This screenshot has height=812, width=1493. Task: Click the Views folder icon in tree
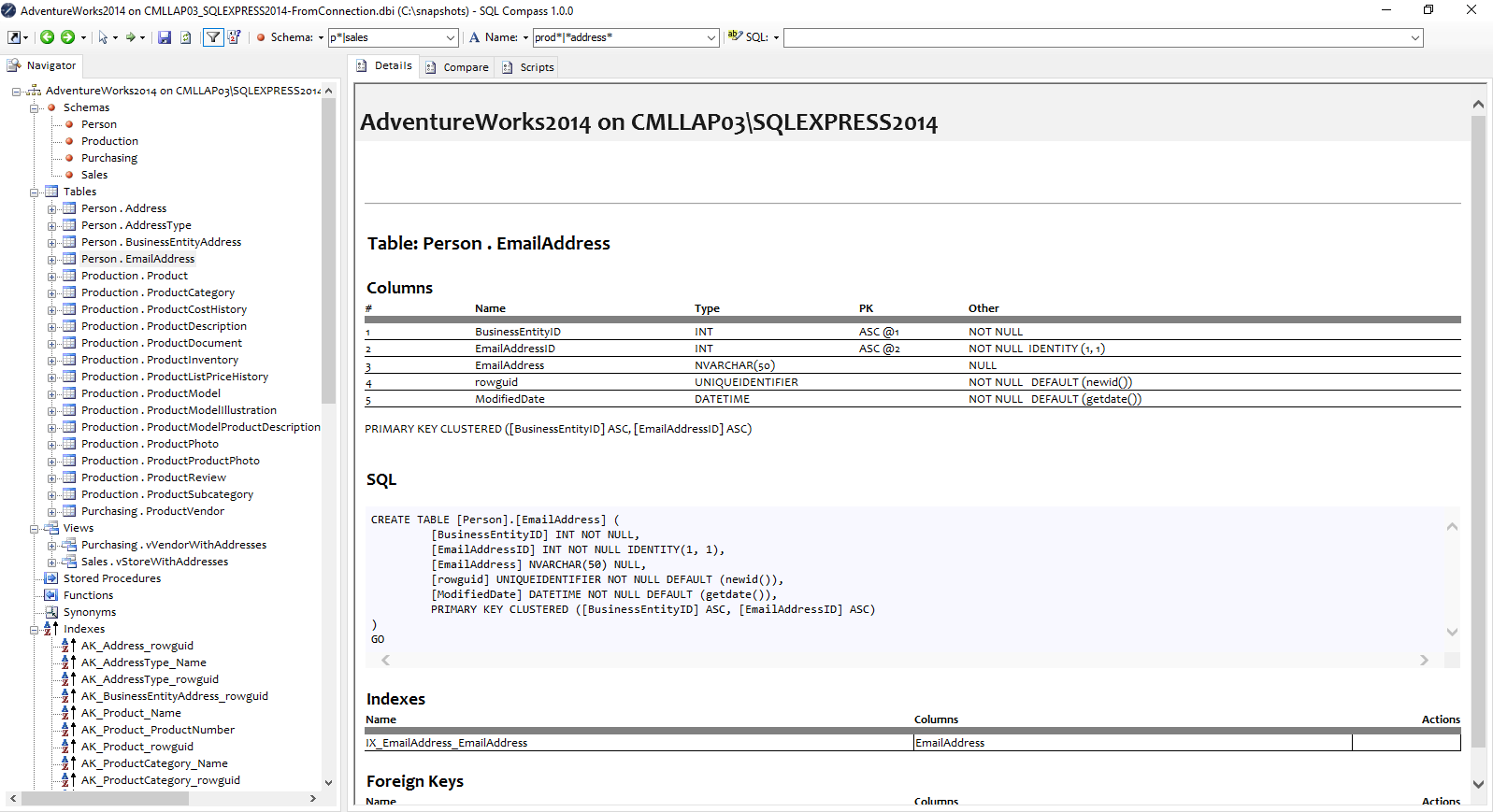tap(51, 528)
